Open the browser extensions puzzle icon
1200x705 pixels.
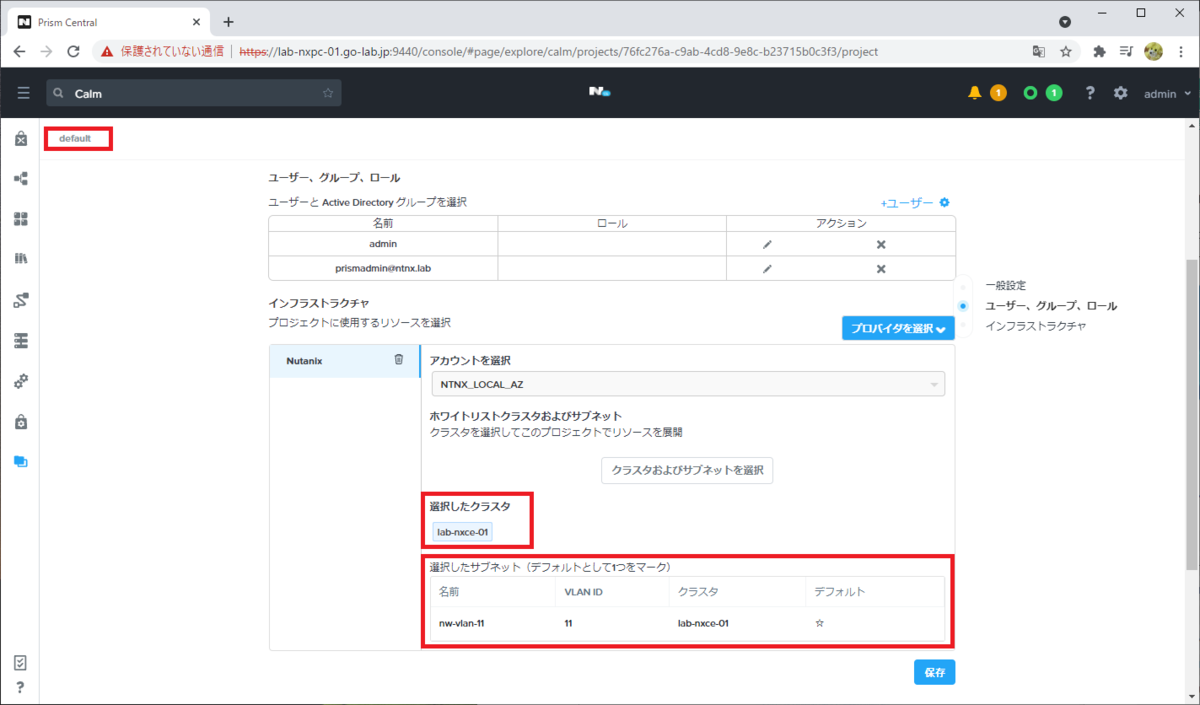[1100, 51]
